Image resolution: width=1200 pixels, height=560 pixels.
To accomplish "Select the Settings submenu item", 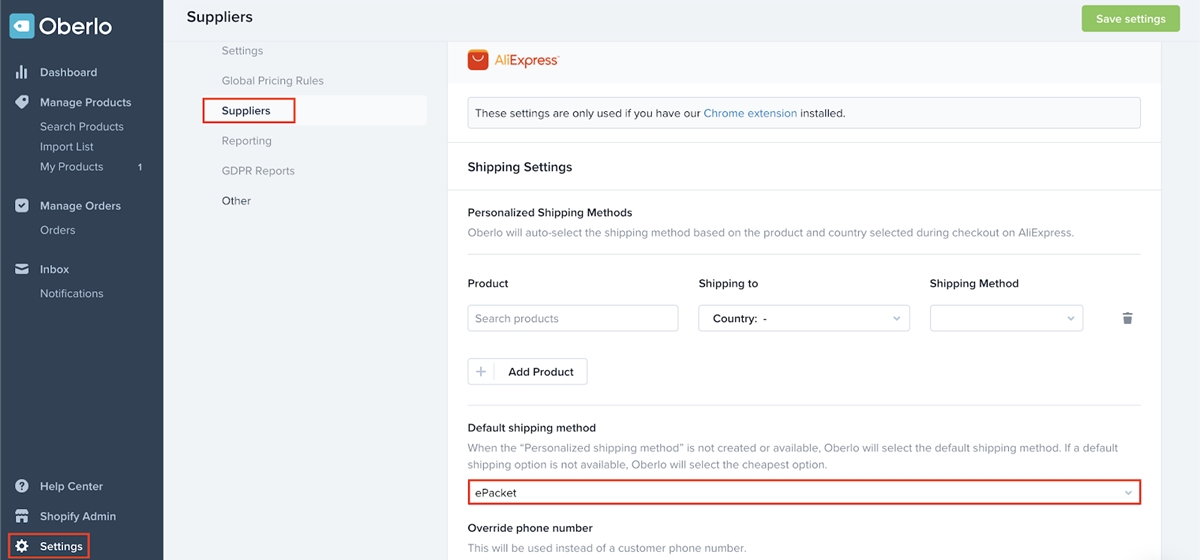I will (242, 50).
